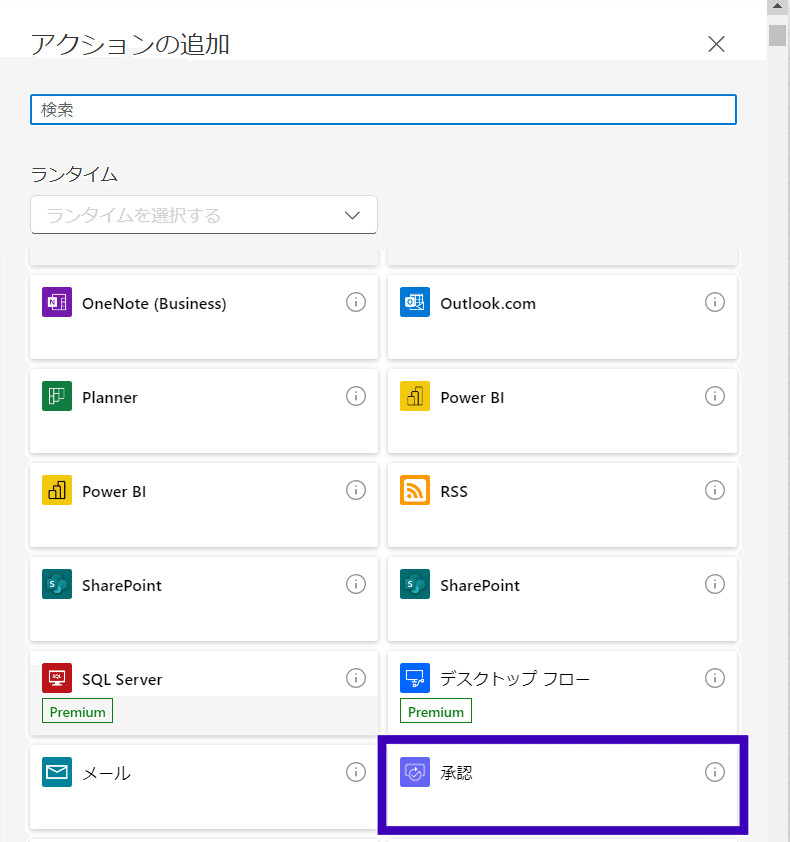Expand the ランタイムを選択する dropdown
Image resolution: width=790 pixels, height=842 pixels.
click(x=204, y=215)
